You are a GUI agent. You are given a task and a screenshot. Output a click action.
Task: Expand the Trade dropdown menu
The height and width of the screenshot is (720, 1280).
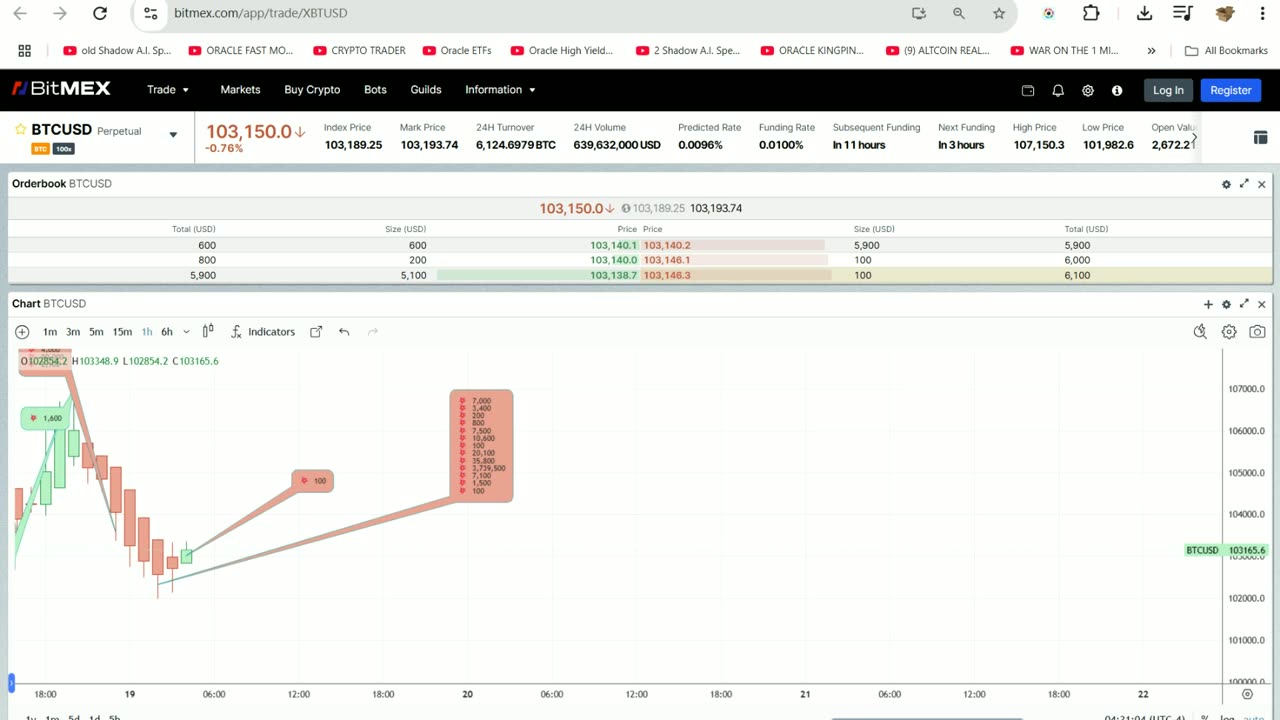click(x=168, y=90)
